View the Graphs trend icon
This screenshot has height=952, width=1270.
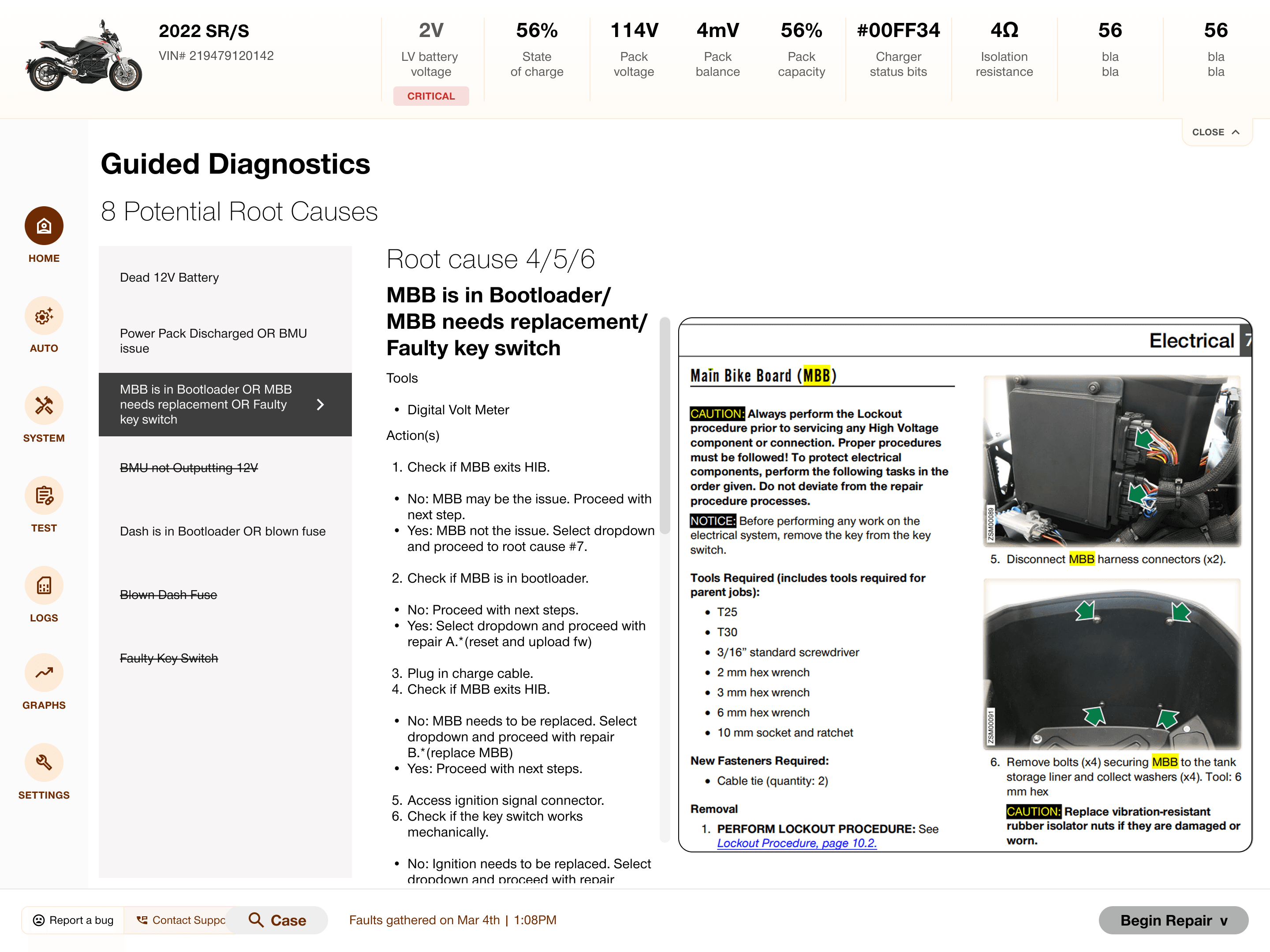click(44, 673)
